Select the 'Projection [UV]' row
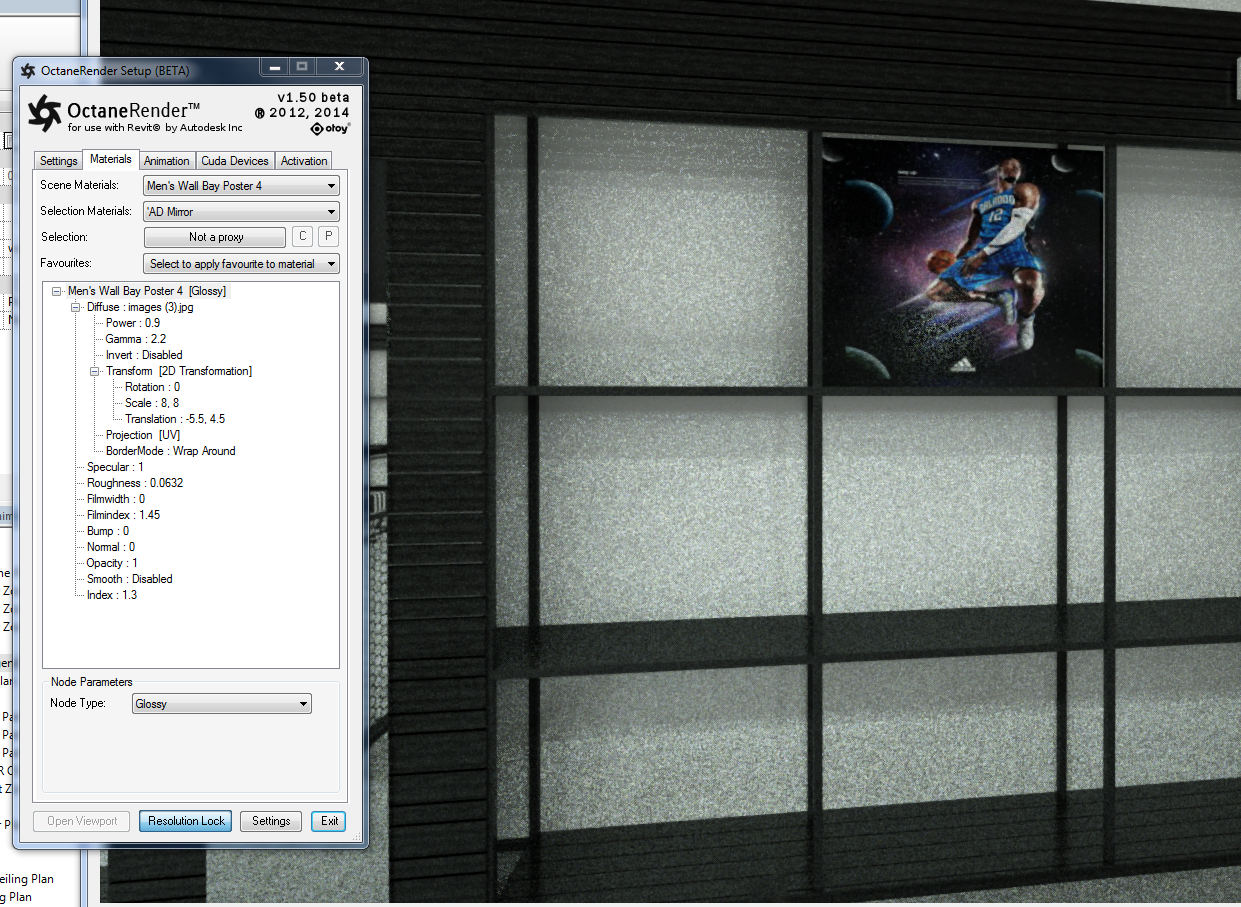Viewport: 1241px width, 907px height. pos(143,435)
